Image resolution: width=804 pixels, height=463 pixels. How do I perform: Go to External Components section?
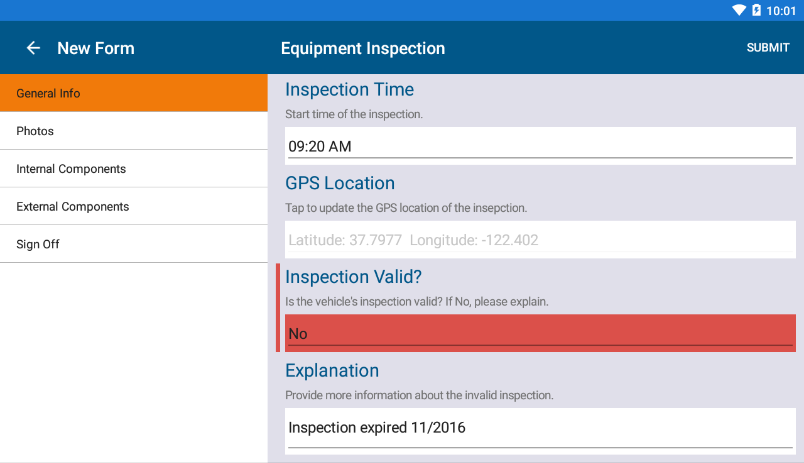coord(134,207)
